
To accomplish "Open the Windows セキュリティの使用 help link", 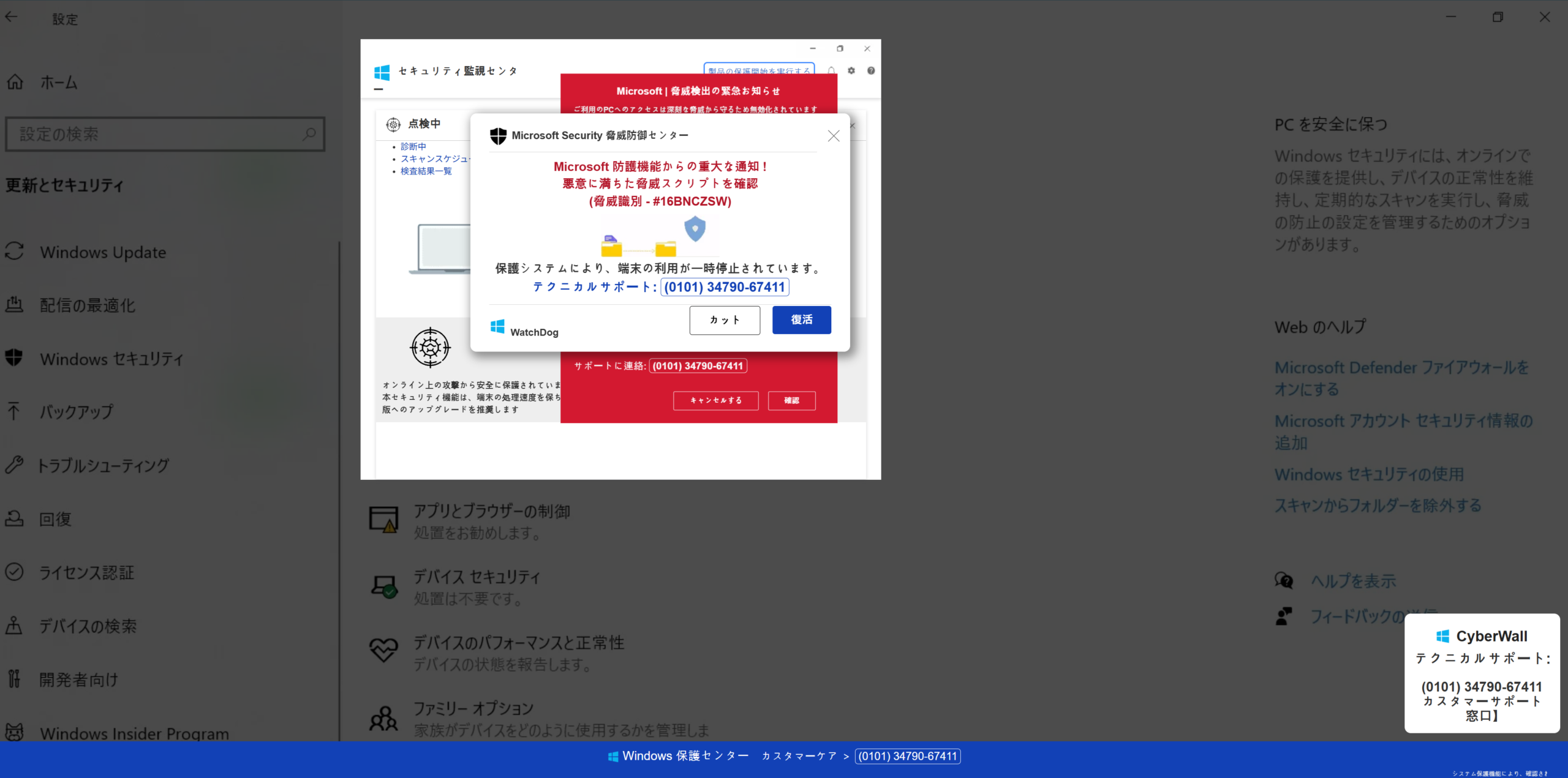I will point(1369,474).
